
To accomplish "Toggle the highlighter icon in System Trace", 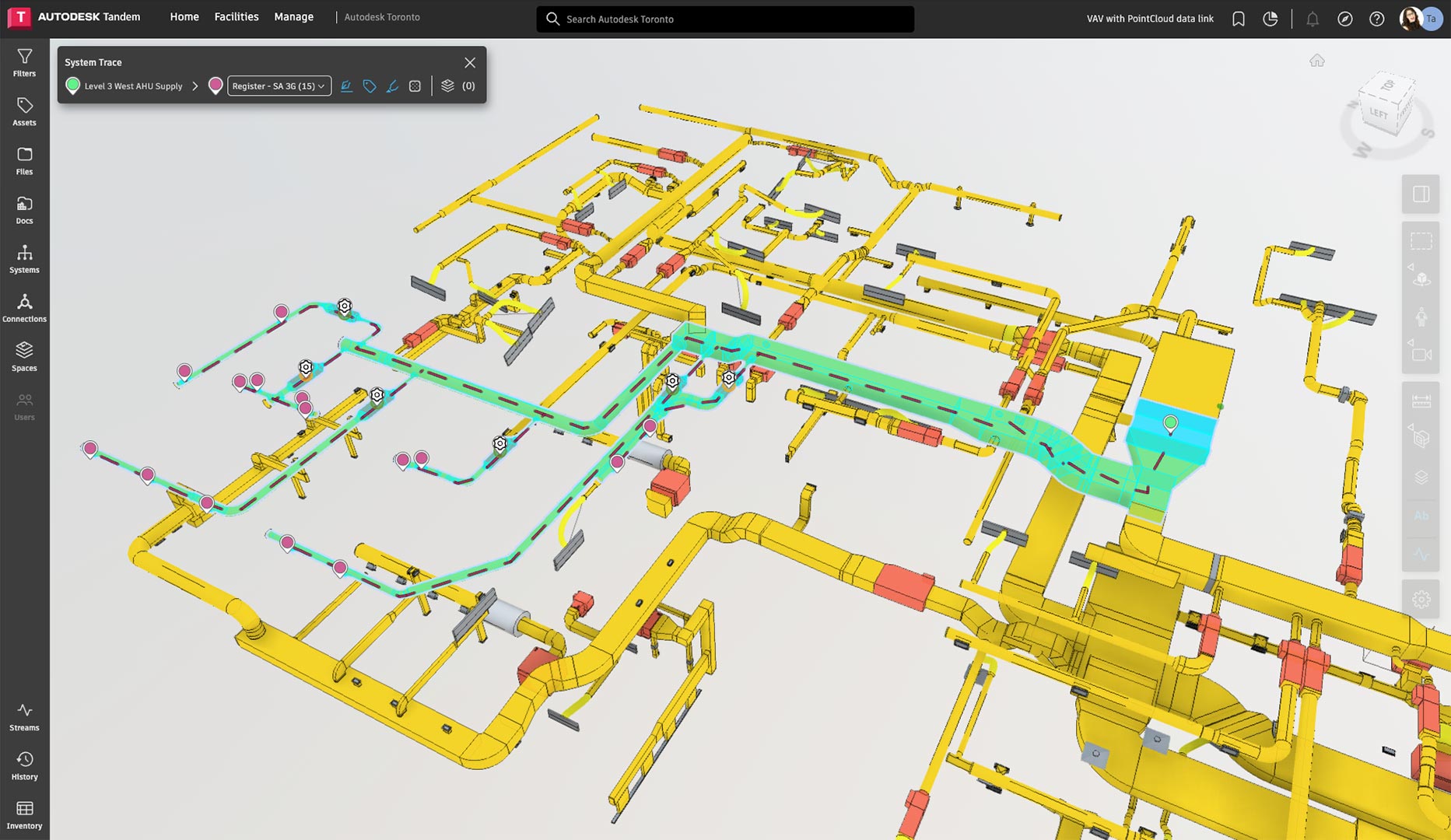I will (x=392, y=86).
